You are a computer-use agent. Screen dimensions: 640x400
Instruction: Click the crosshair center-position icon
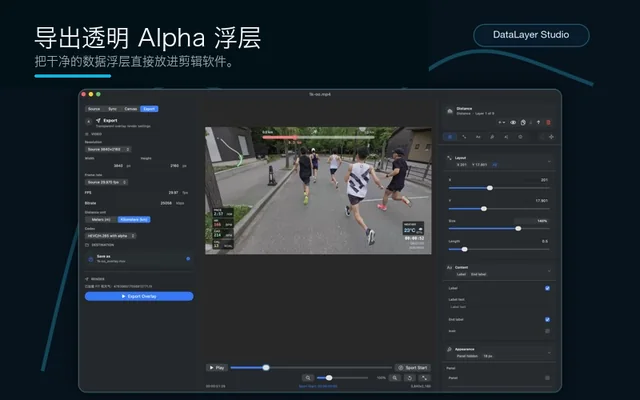point(551,137)
